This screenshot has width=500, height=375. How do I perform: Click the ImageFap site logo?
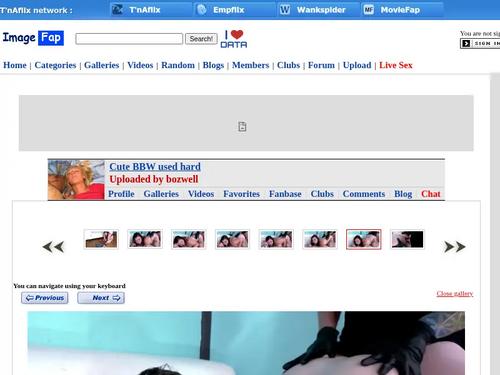(33, 38)
